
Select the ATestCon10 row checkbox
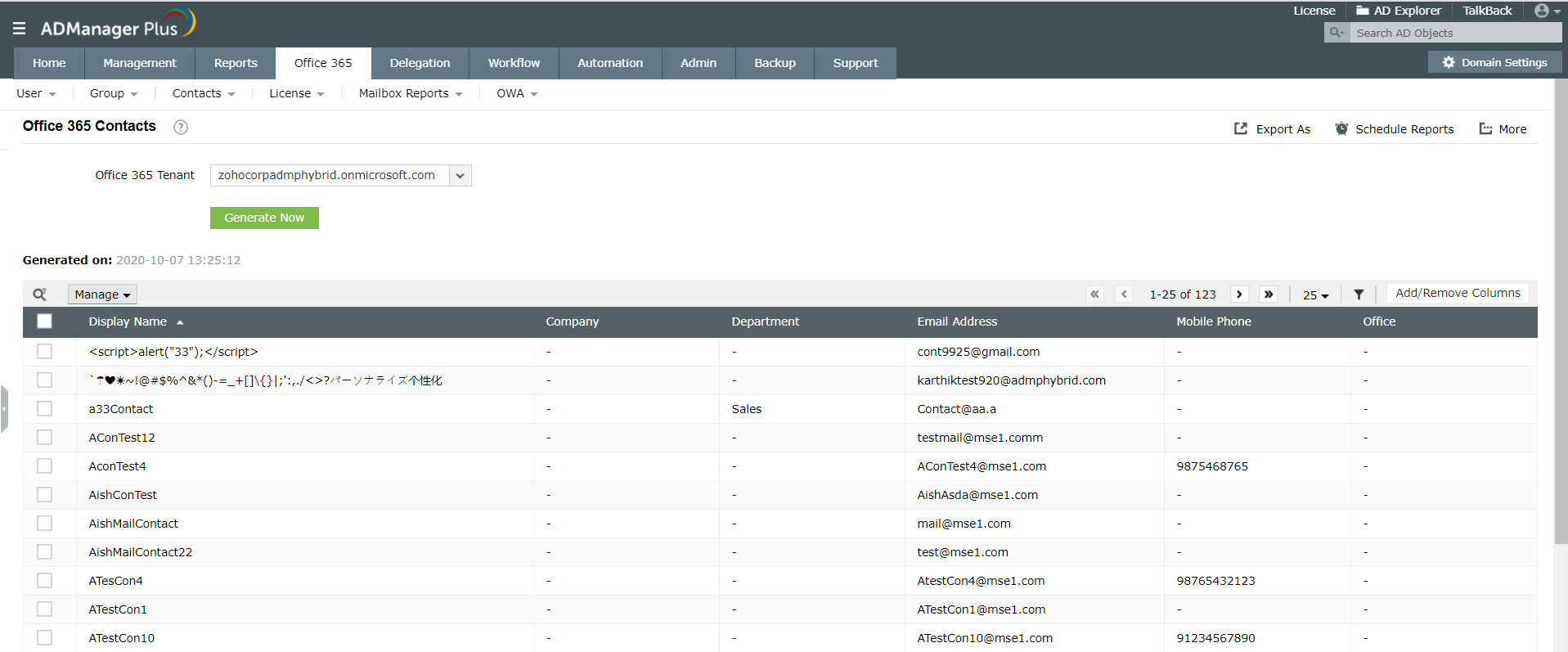pyautogui.click(x=44, y=638)
